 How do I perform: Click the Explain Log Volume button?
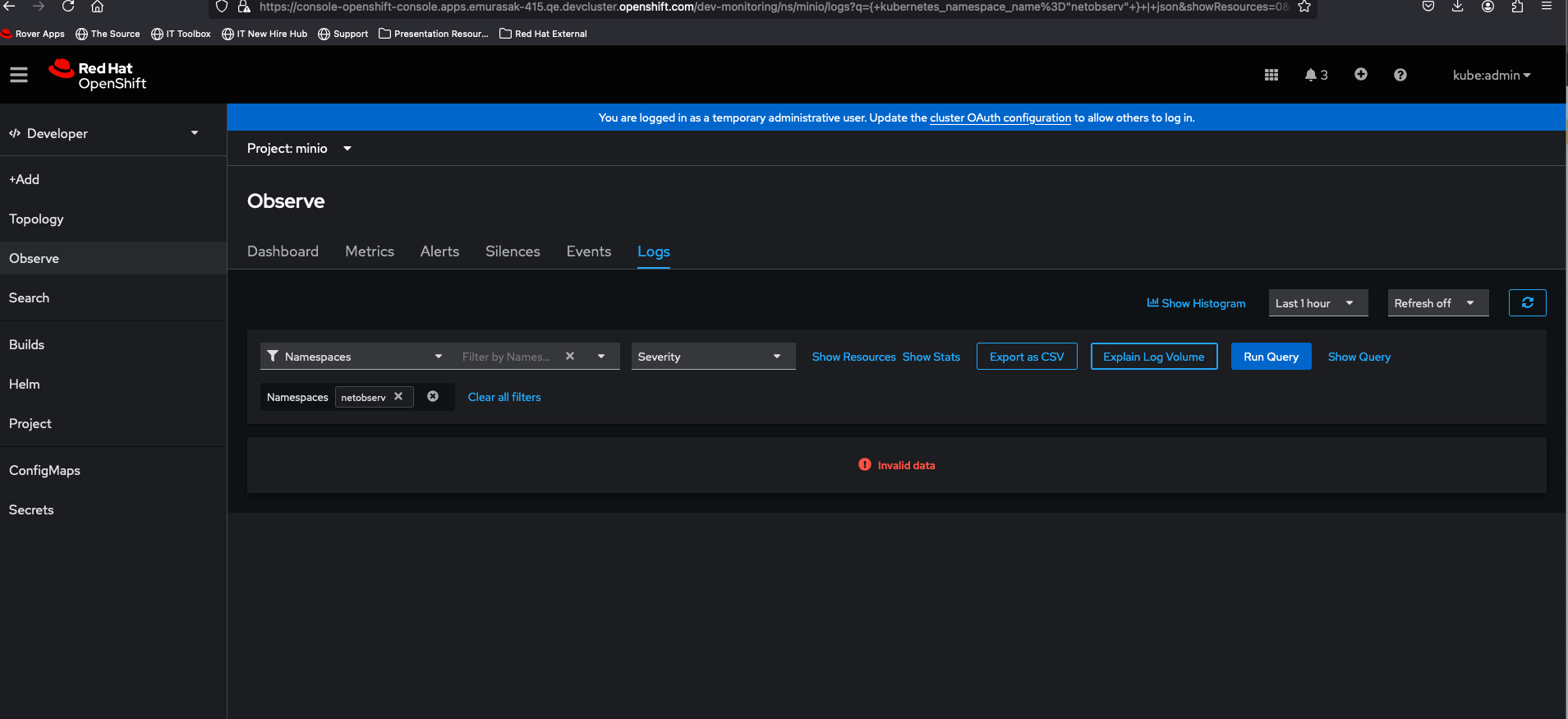pyautogui.click(x=1154, y=357)
